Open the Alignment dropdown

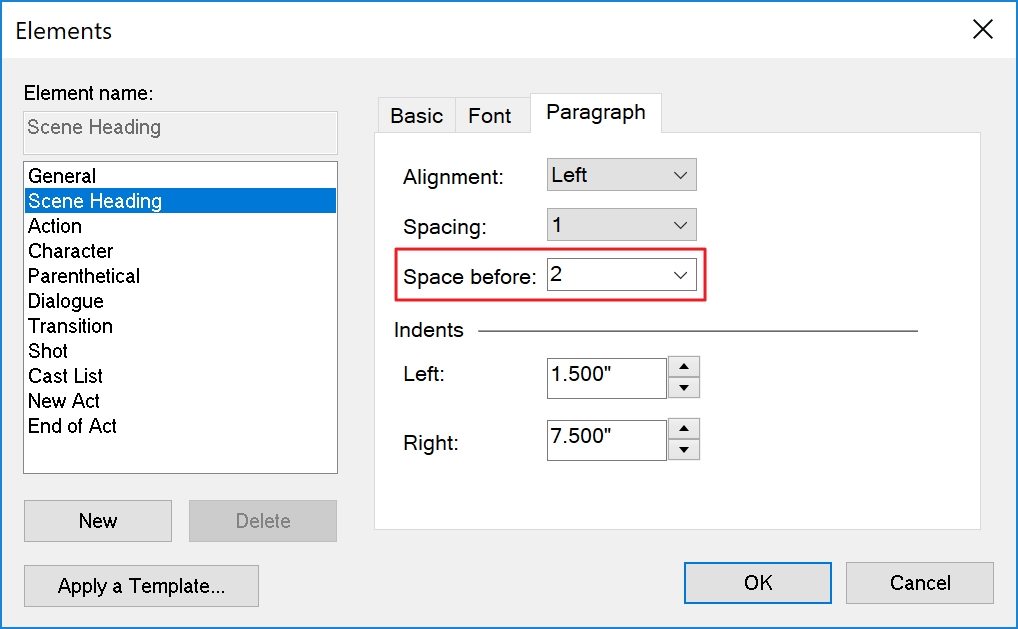(x=621, y=175)
